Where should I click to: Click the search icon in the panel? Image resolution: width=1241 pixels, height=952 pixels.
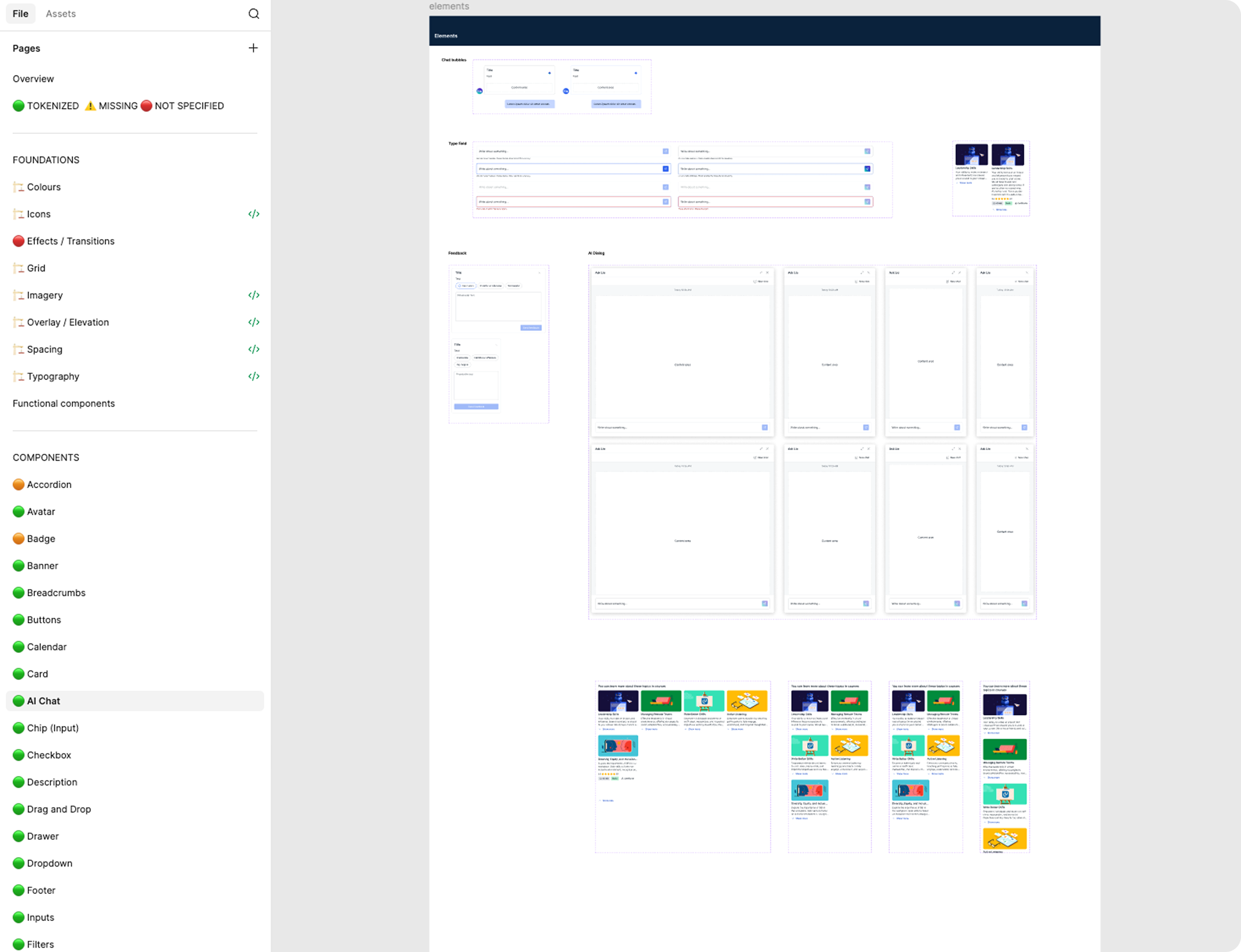[254, 14]
